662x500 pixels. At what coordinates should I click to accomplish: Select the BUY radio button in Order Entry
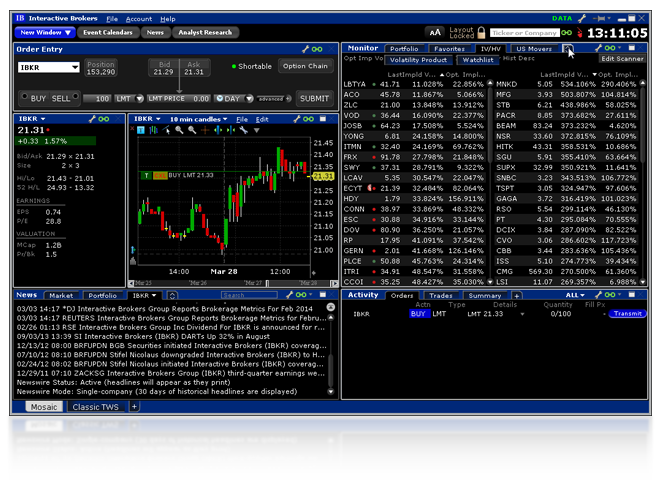click(x=24, y=96)
